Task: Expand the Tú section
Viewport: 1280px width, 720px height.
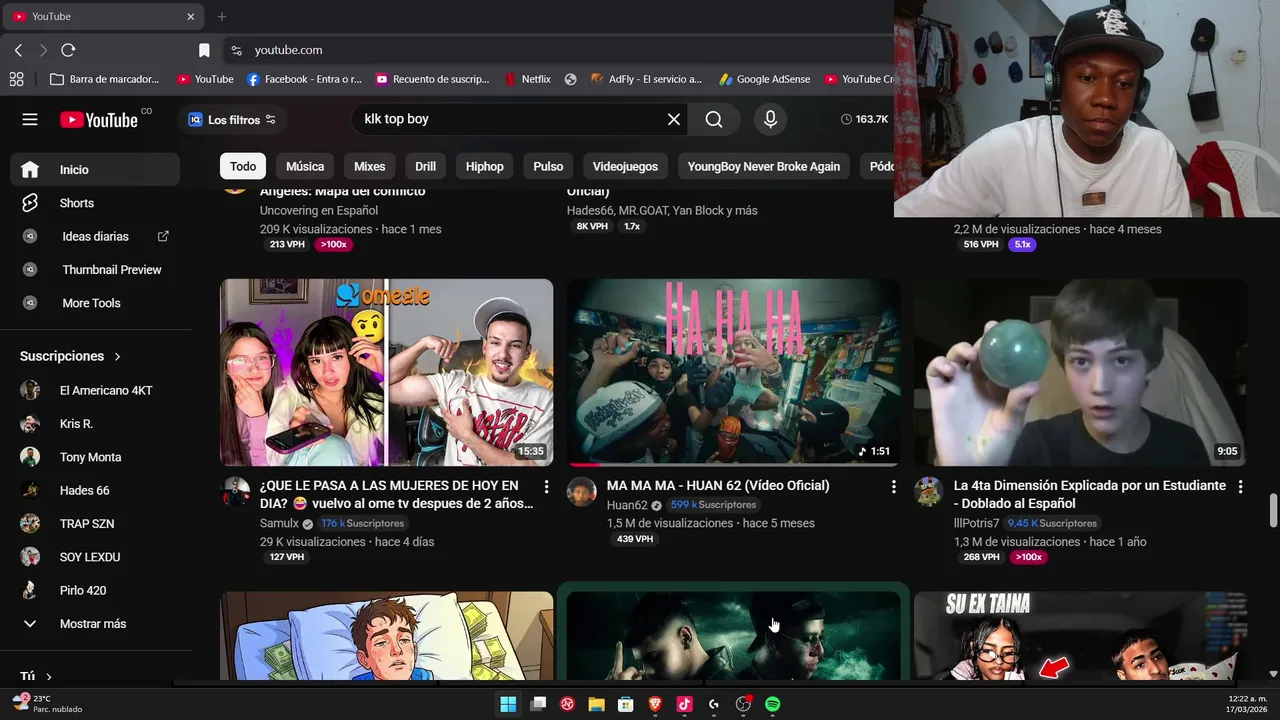Action: point(36,677)
